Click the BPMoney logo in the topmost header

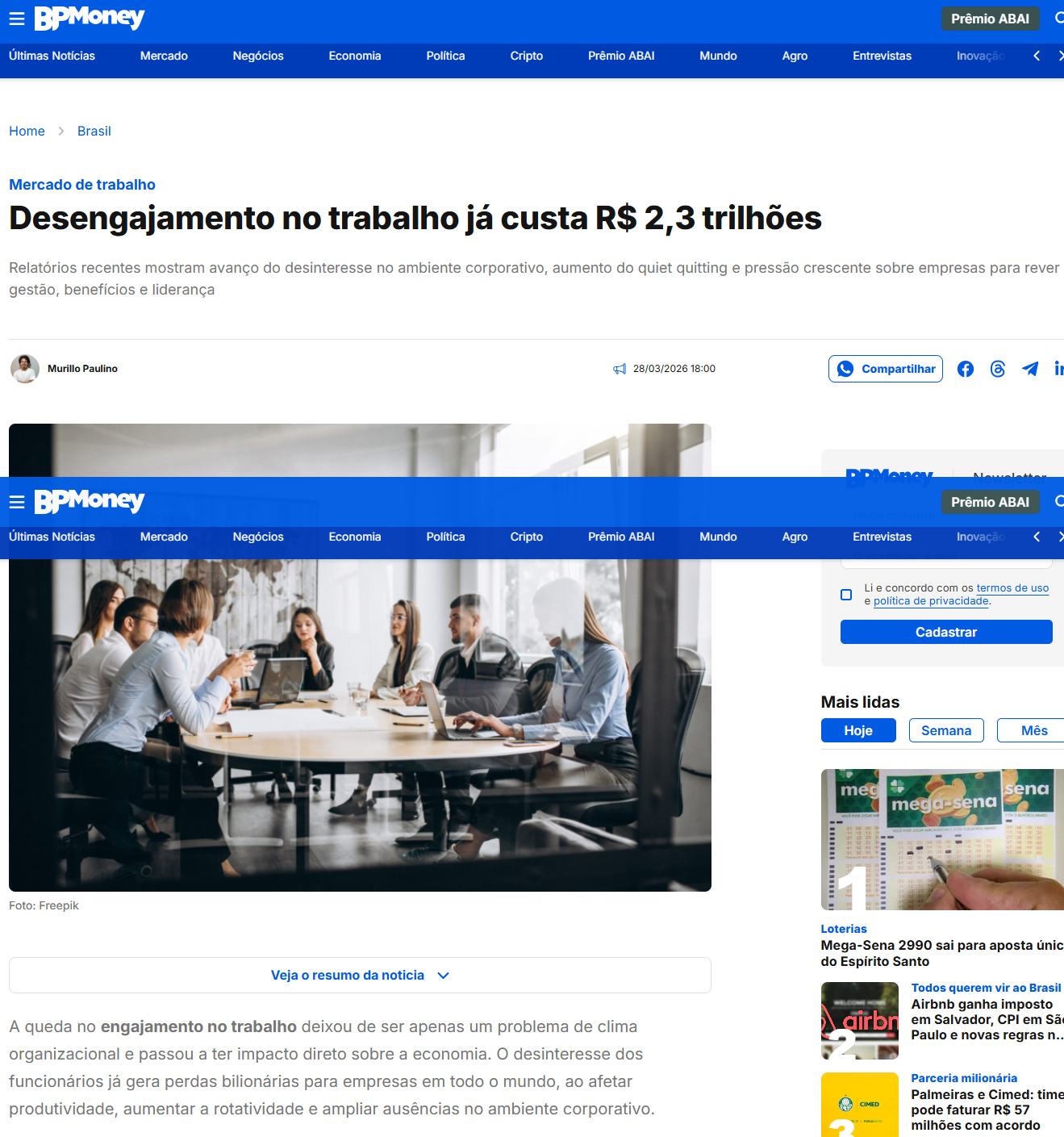90,18
